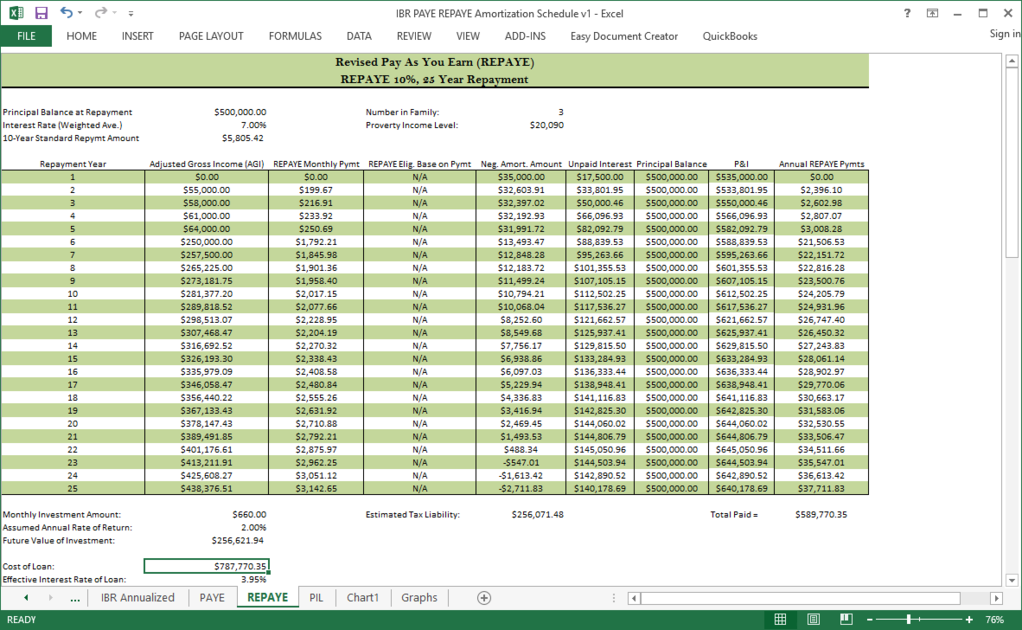1022x630 pixels.
Task: Click the vertical scrollbar up arrow
Action: pos(1012,61)
